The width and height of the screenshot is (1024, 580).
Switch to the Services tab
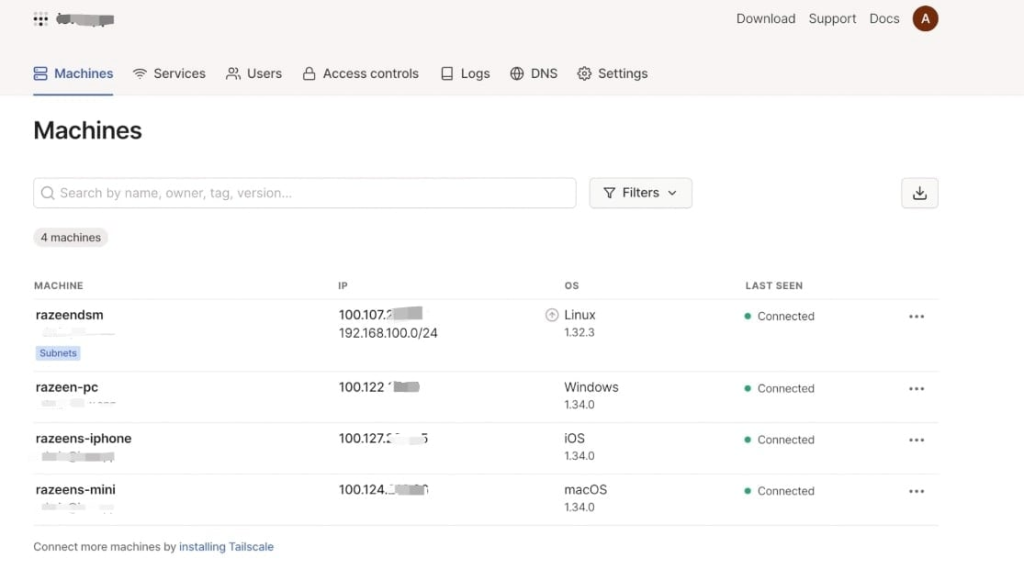169,73
